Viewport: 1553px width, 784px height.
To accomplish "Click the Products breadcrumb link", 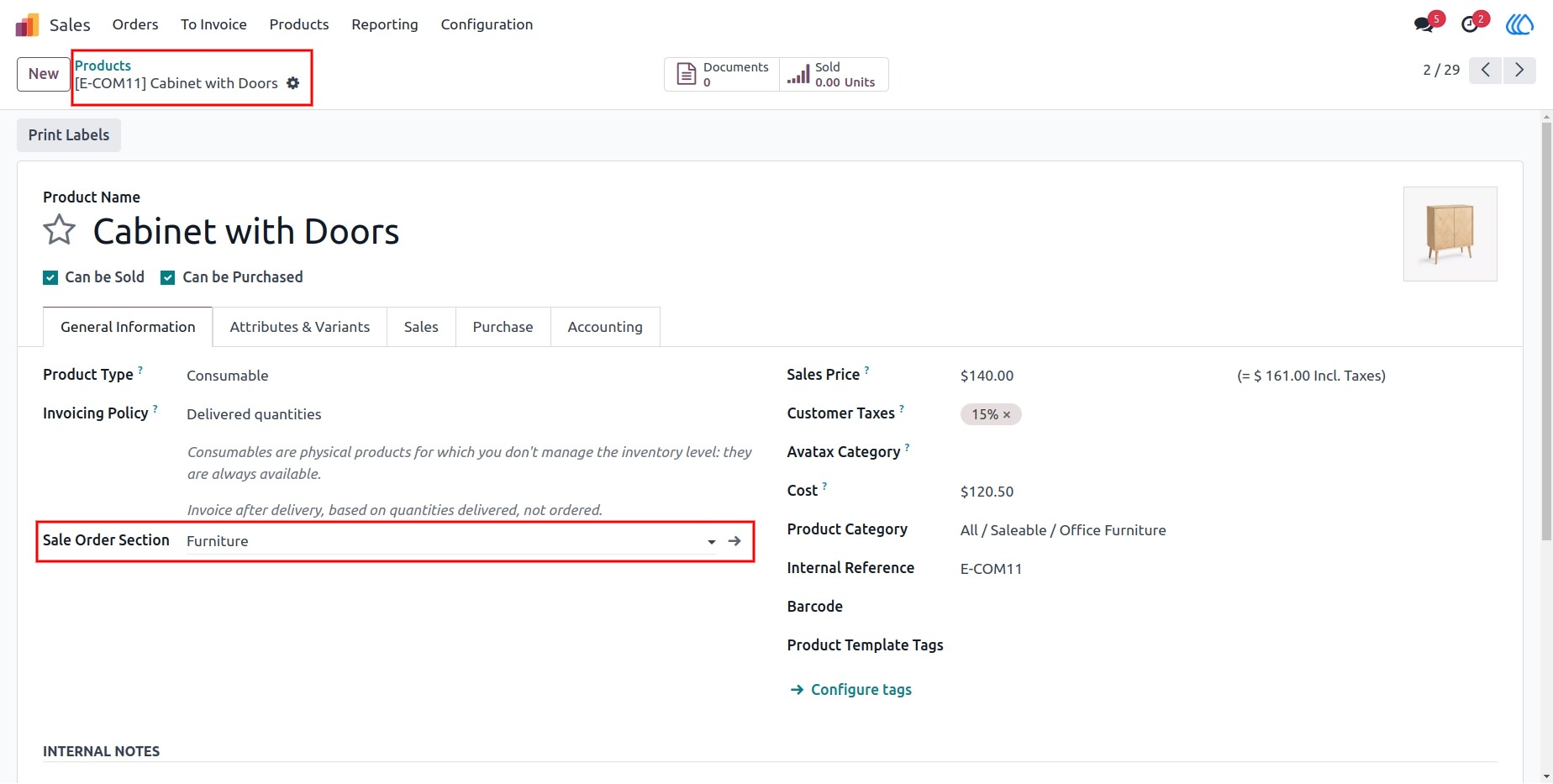I will click(x=103, y=66).
